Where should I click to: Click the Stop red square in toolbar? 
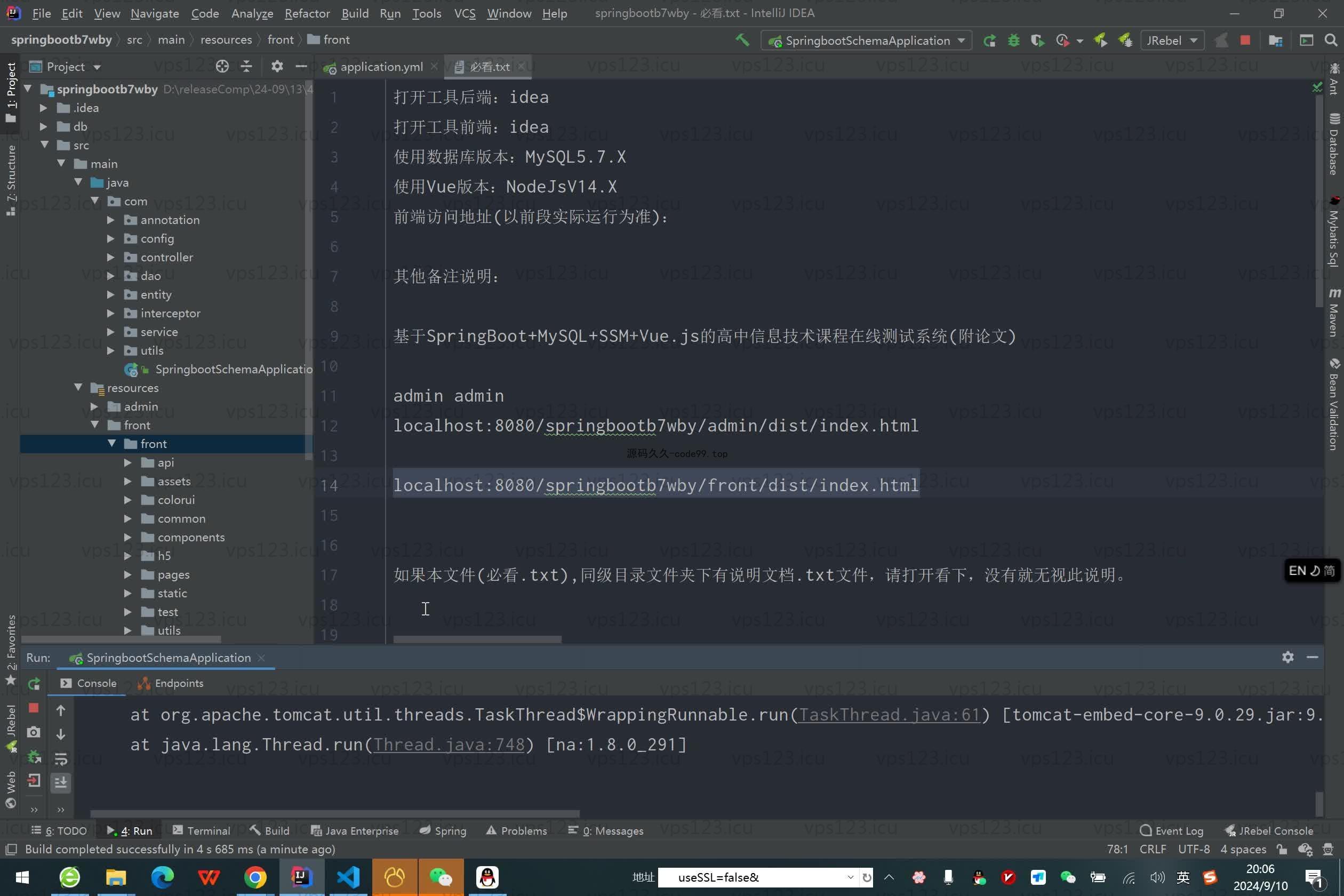pos(1245,40)
